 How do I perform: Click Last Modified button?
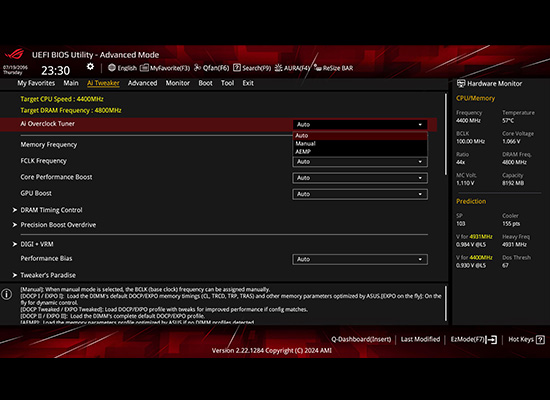(420, 339)
